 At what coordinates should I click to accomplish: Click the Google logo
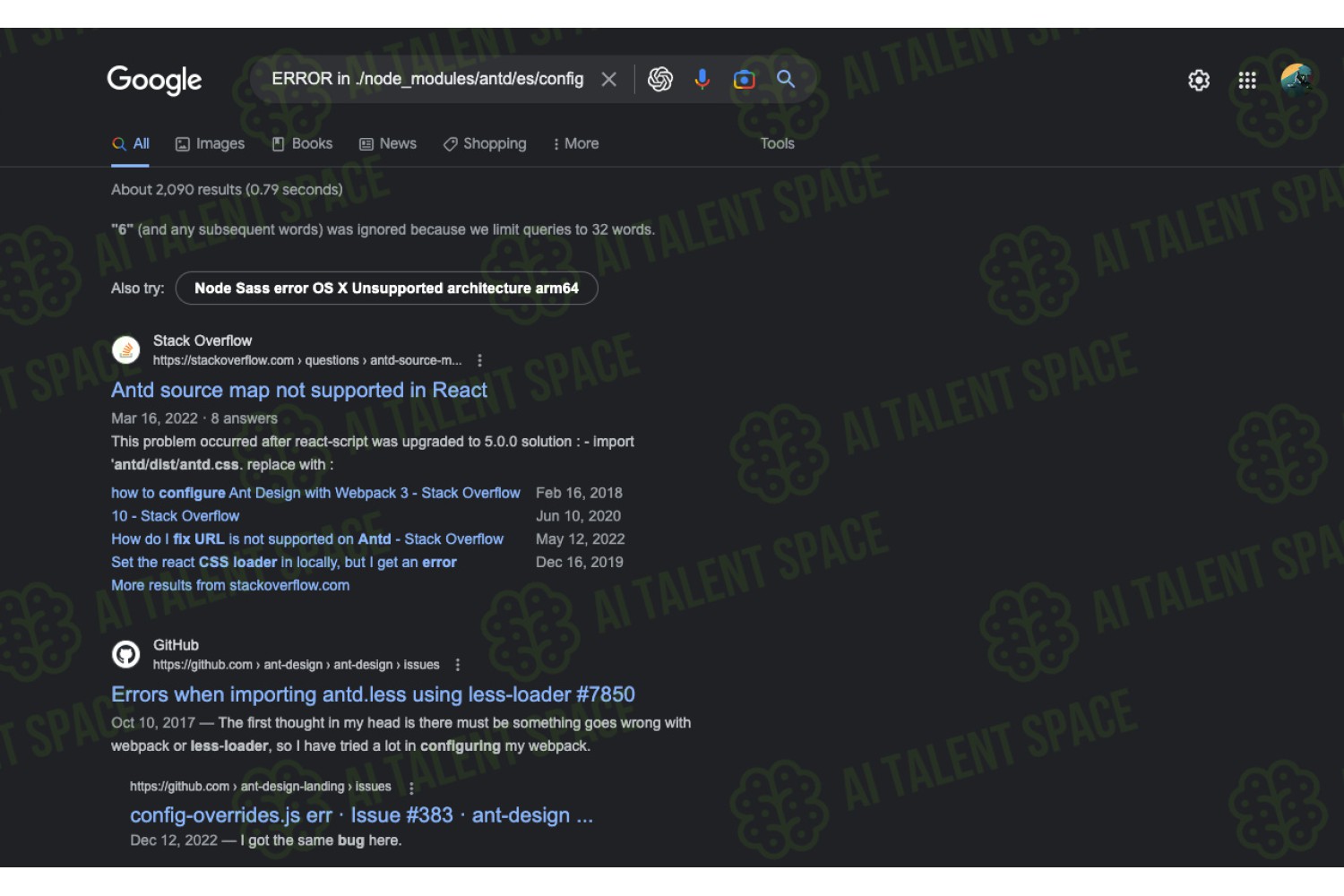tap(154, 80)
